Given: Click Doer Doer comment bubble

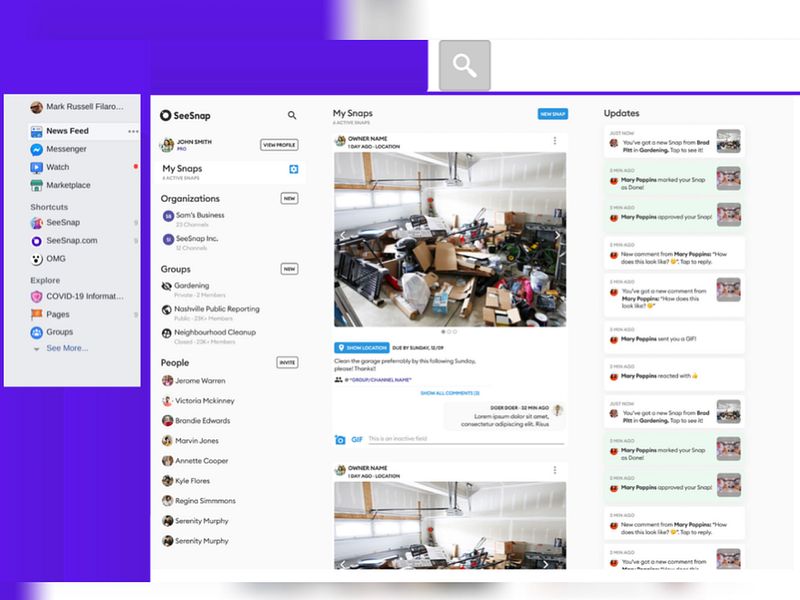Looking at the screenshot, I should click(504, 416).
